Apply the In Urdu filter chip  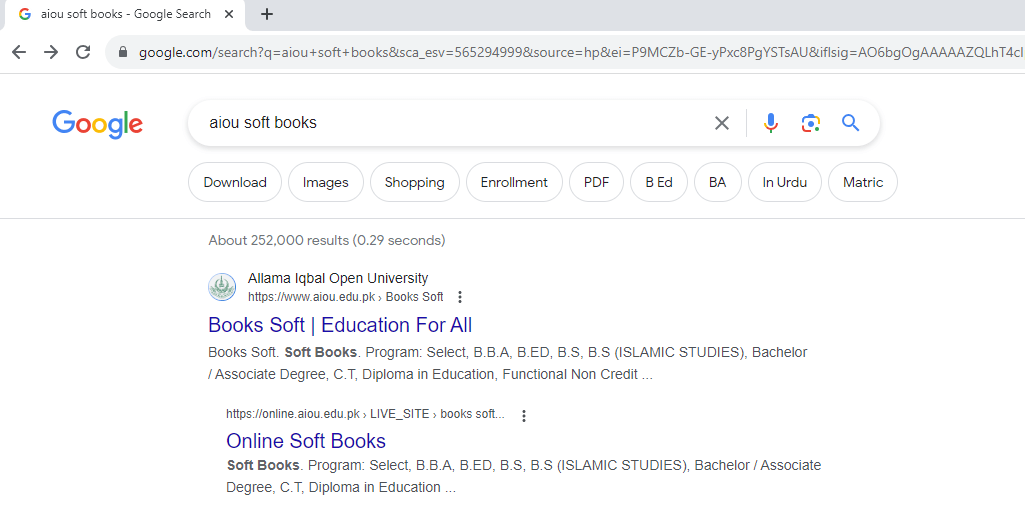click(x=784, y=182)
